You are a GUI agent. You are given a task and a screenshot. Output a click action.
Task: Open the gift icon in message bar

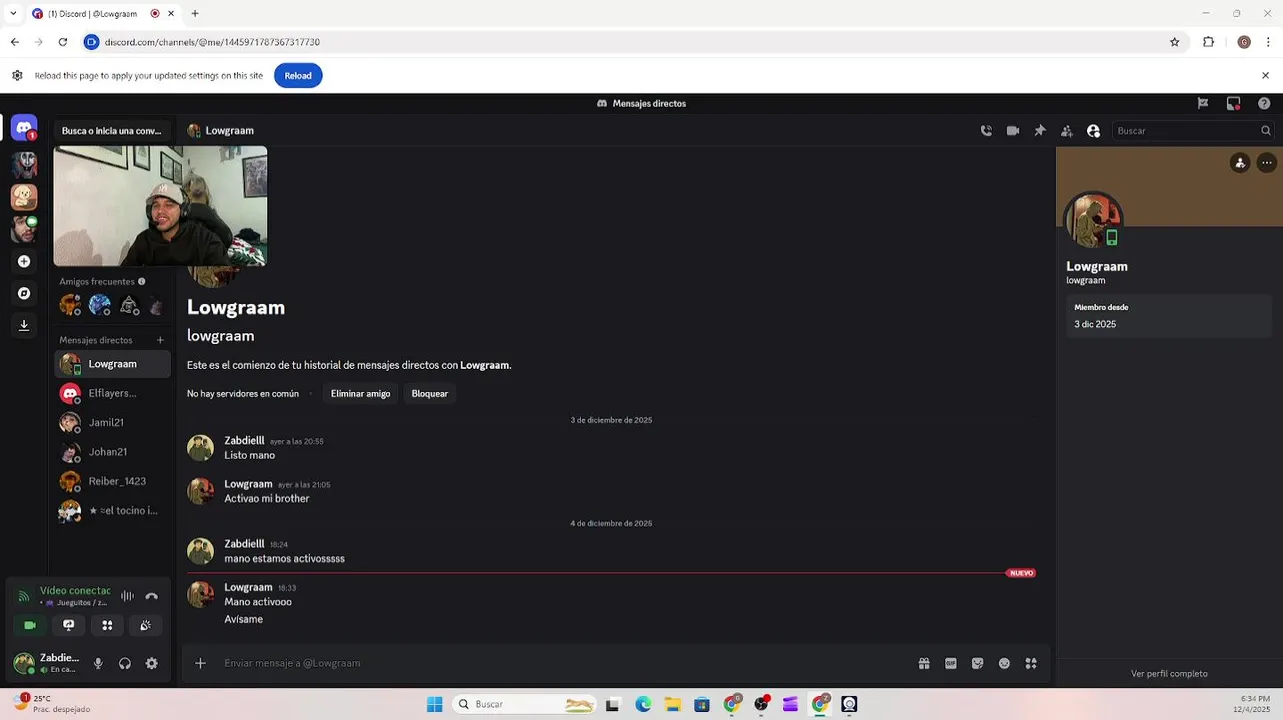coord(924,663)
